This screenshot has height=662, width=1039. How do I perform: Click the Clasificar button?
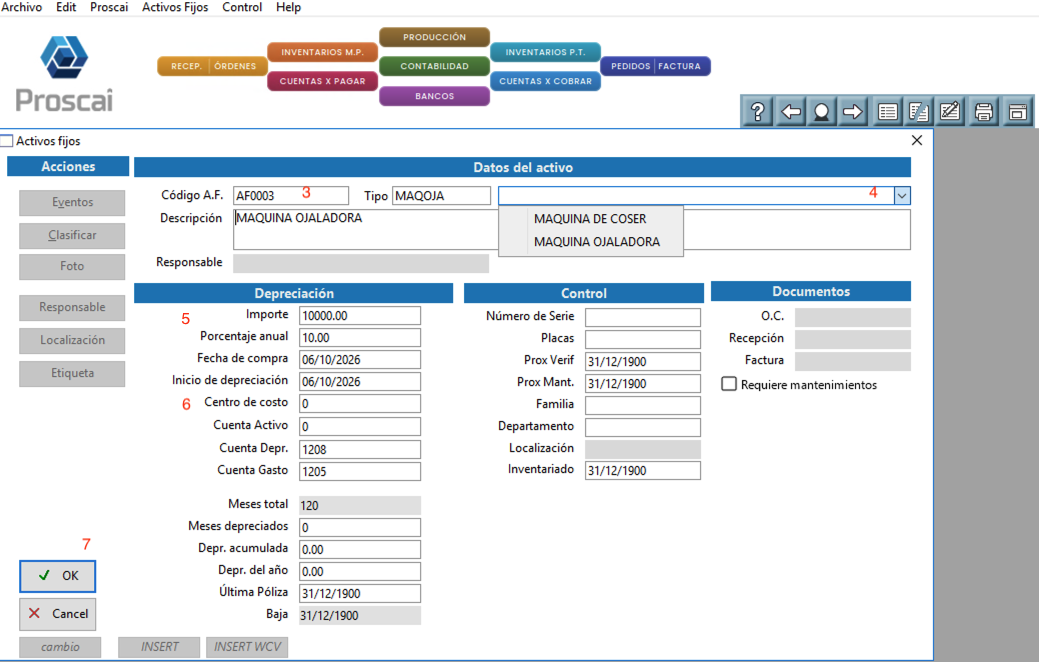point(72,235)
